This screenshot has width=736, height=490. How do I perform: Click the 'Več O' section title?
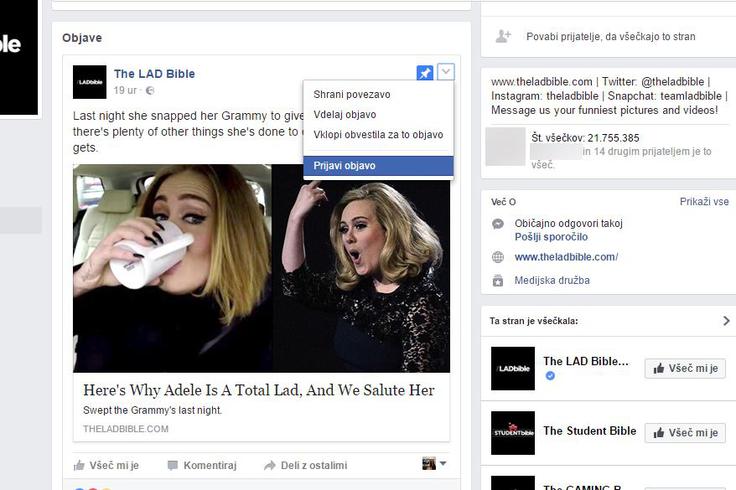coord(503,202)
